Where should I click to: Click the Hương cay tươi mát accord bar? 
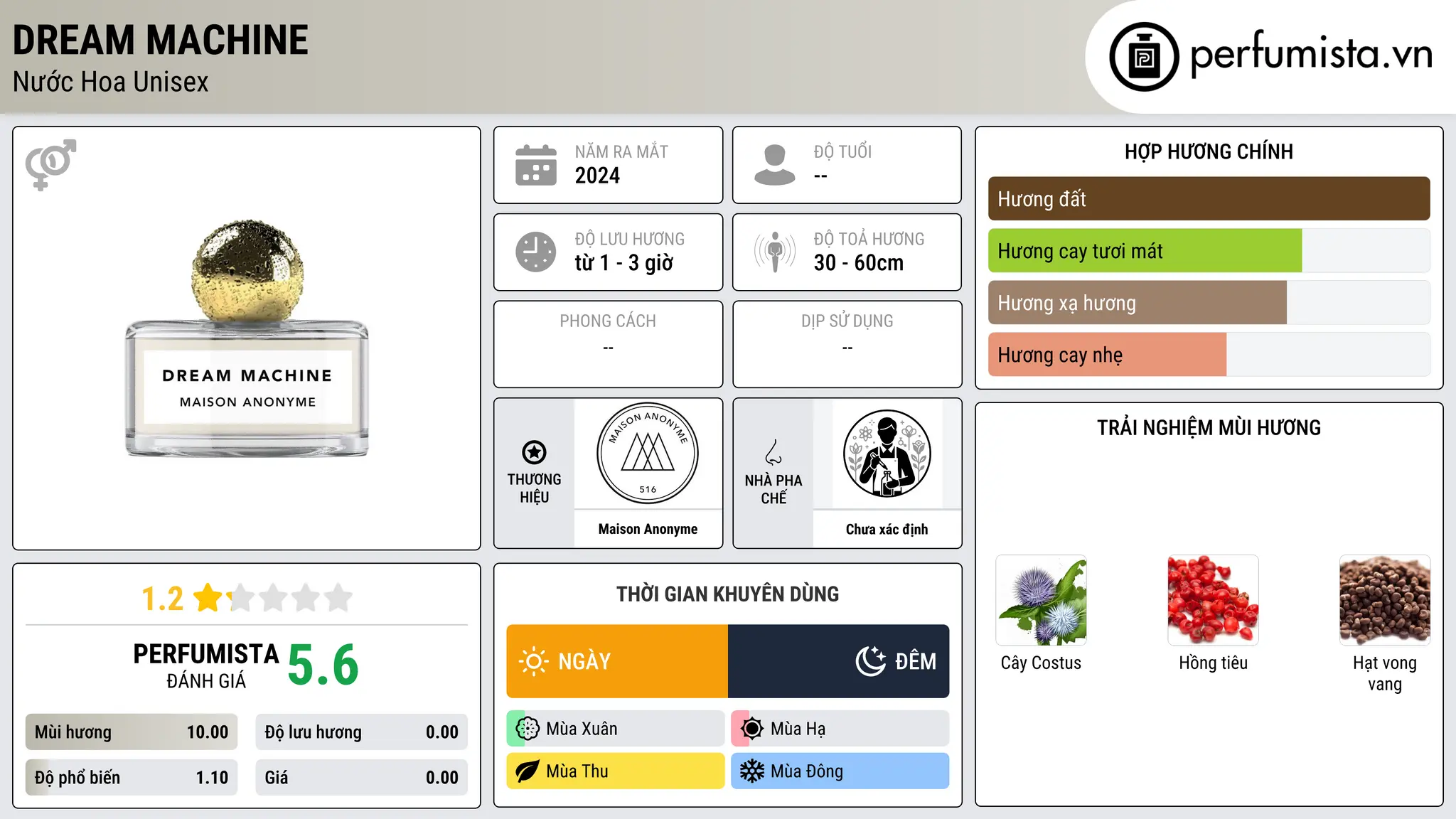pyautogui.click(x=1209, y=251)
